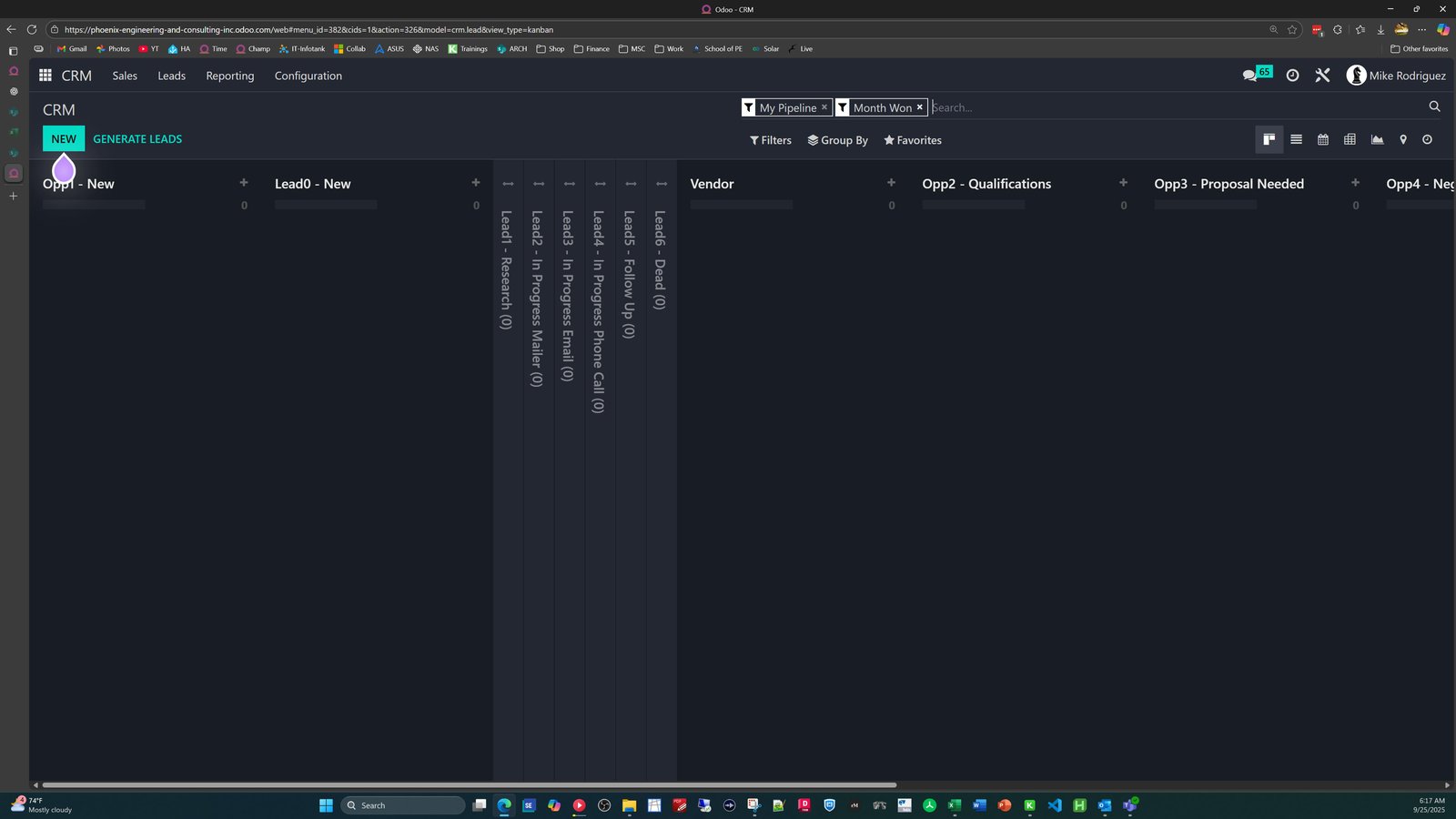Open the activities clock in the top bar
Viewport: 1456px width, 819px height.
point(1292,76)
